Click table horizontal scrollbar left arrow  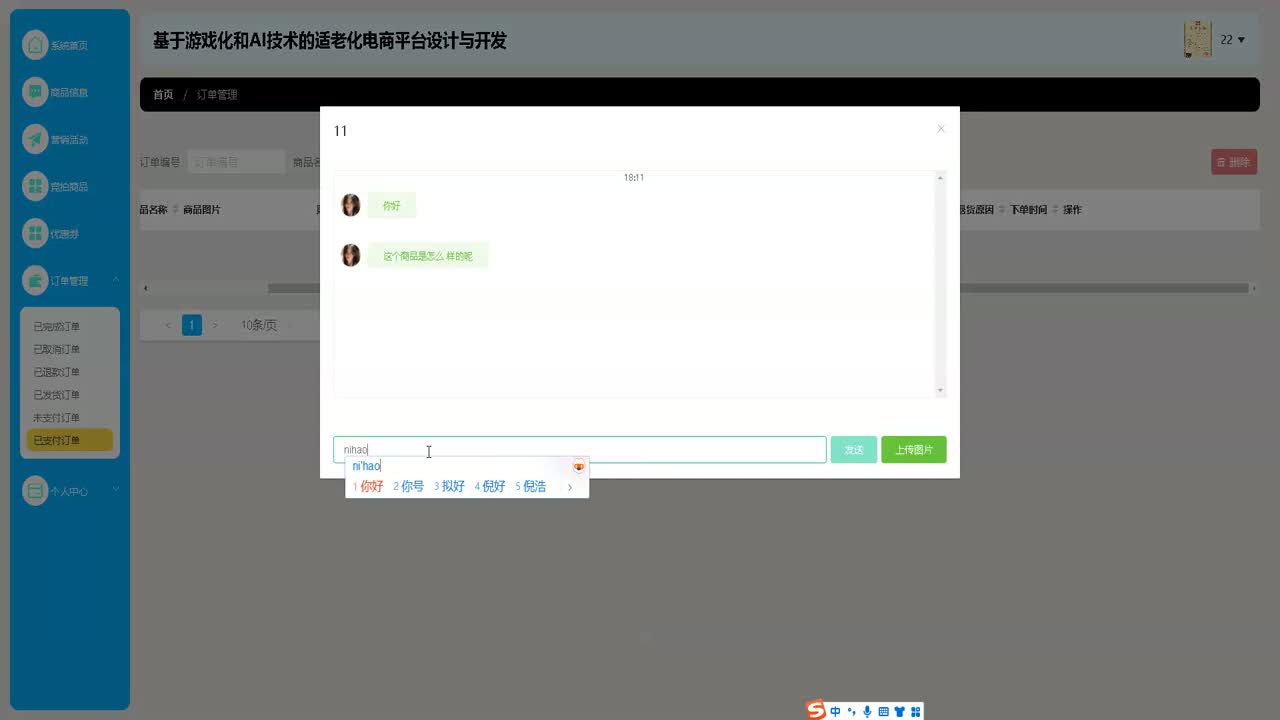click(x=146, y=288)
